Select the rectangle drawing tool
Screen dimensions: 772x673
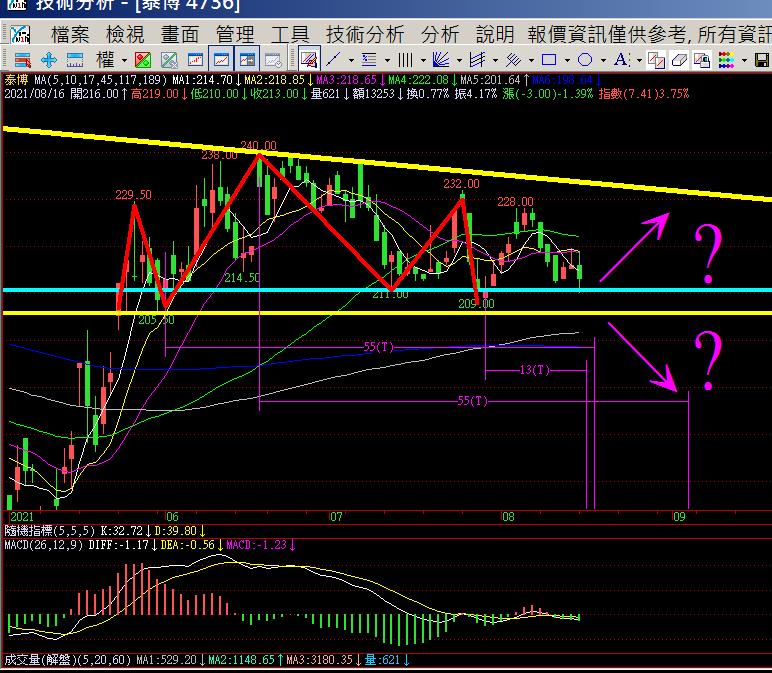[x=549, y=60]
